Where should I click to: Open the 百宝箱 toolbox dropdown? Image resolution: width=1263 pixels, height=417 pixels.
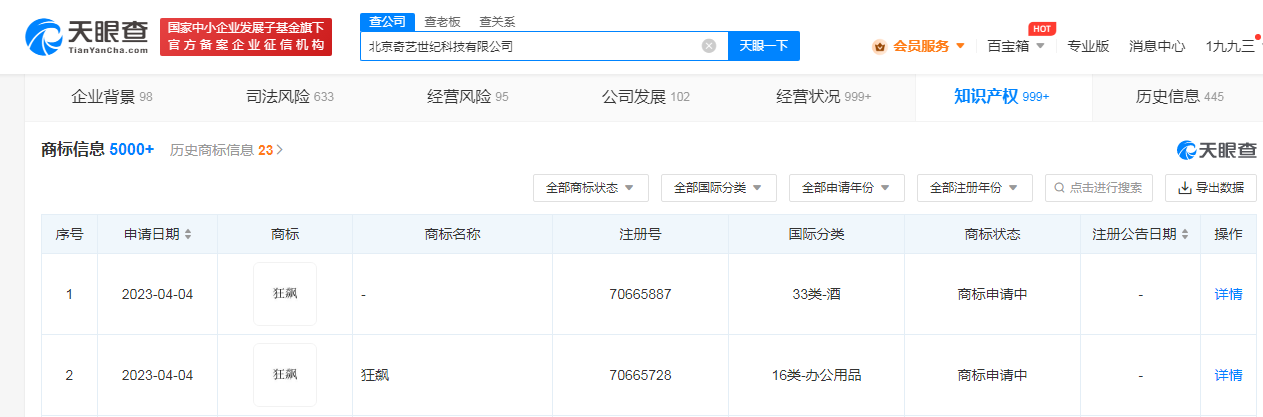pyautogui.click(x=1016, y=46)
